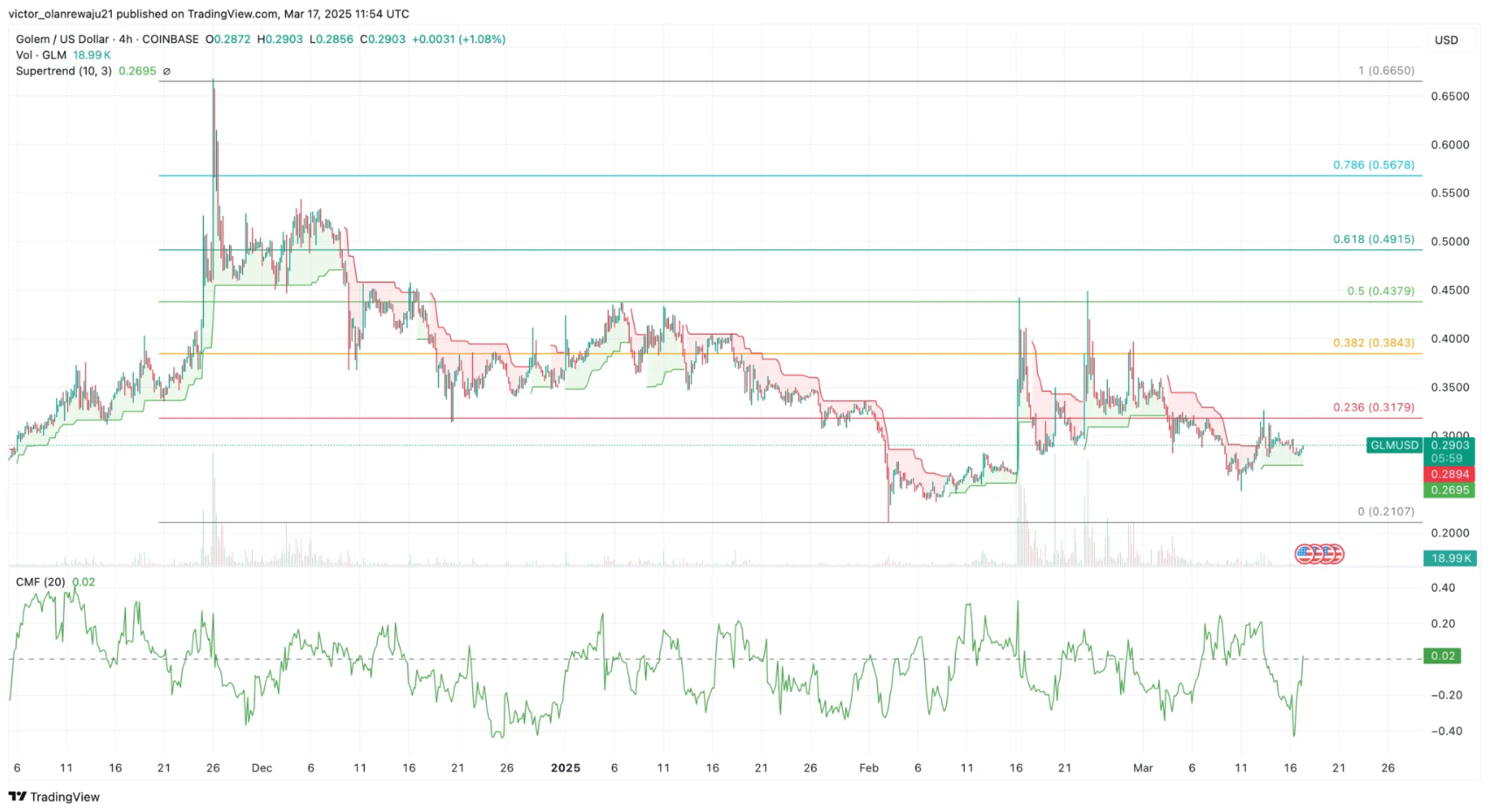The height and width of the screenshot is (812, 1490).
Task: Click the green 0.02 CMF value badge
Action: [x=1441, y=655]
